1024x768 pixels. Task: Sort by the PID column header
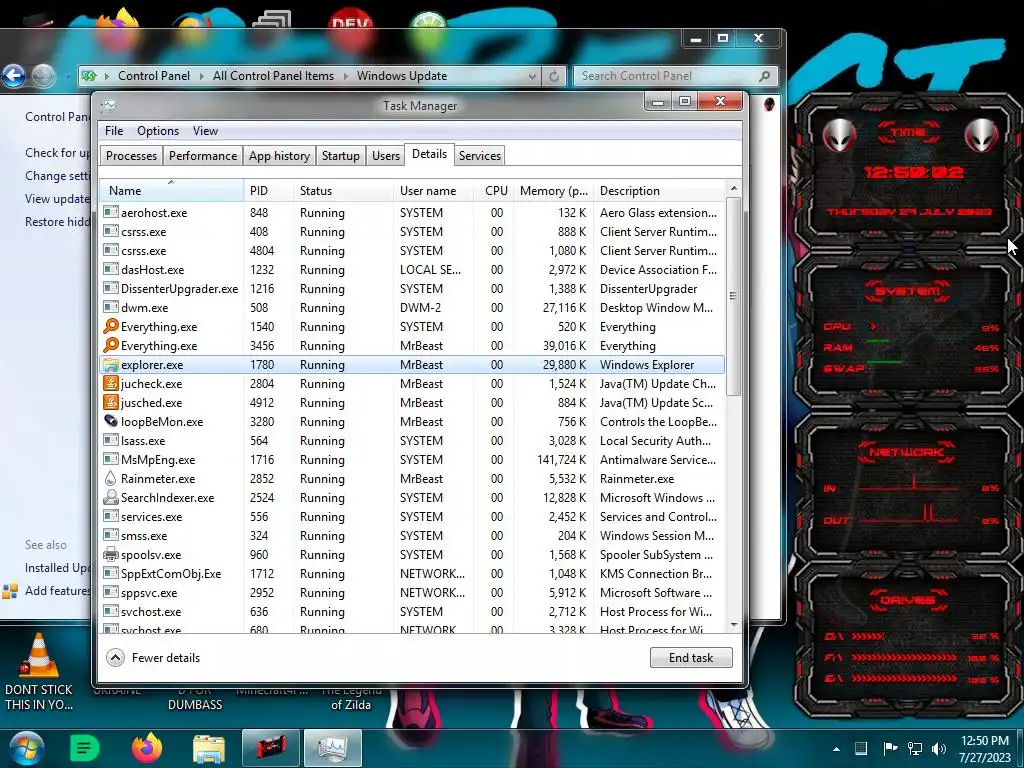(268, 190)
